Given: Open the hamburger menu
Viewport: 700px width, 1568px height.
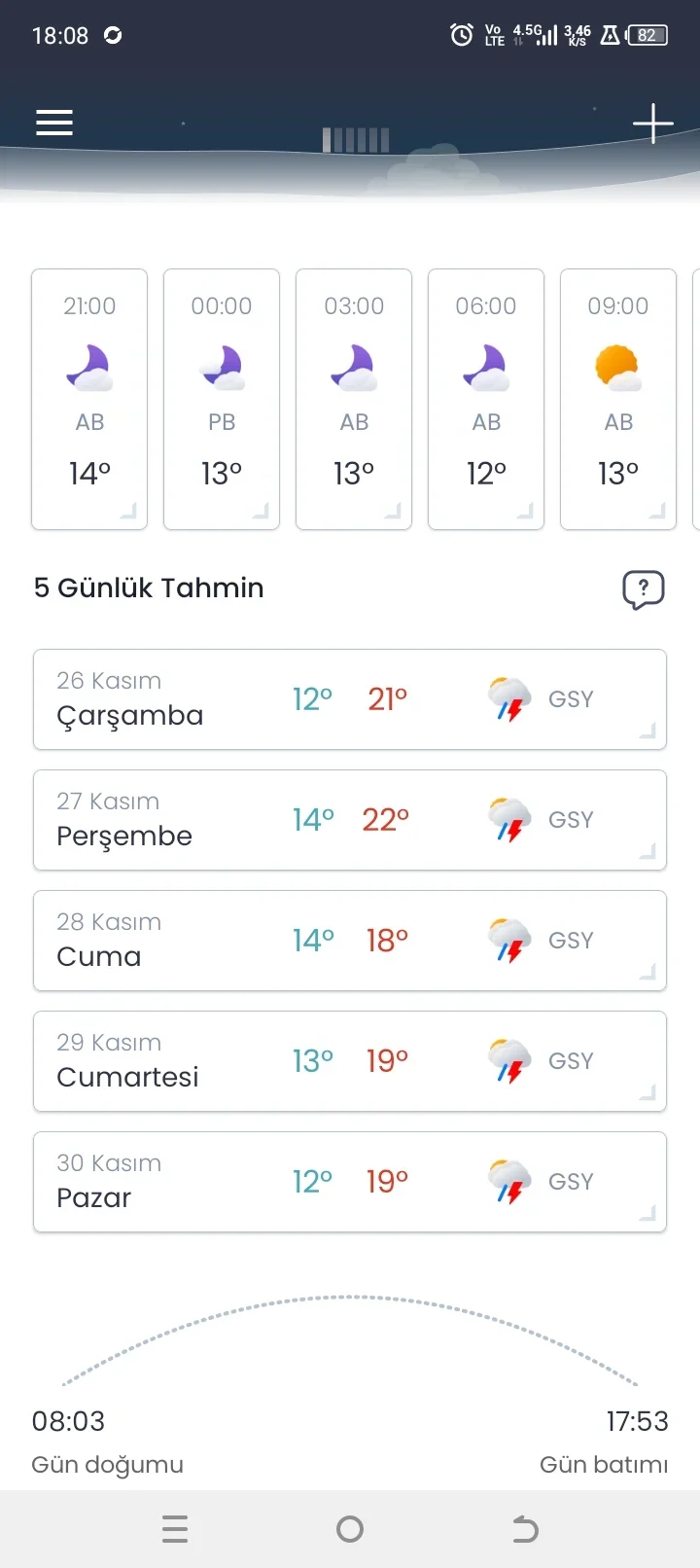Looking at the screenshot, I should pyautogui.click(x=54, y=123).
